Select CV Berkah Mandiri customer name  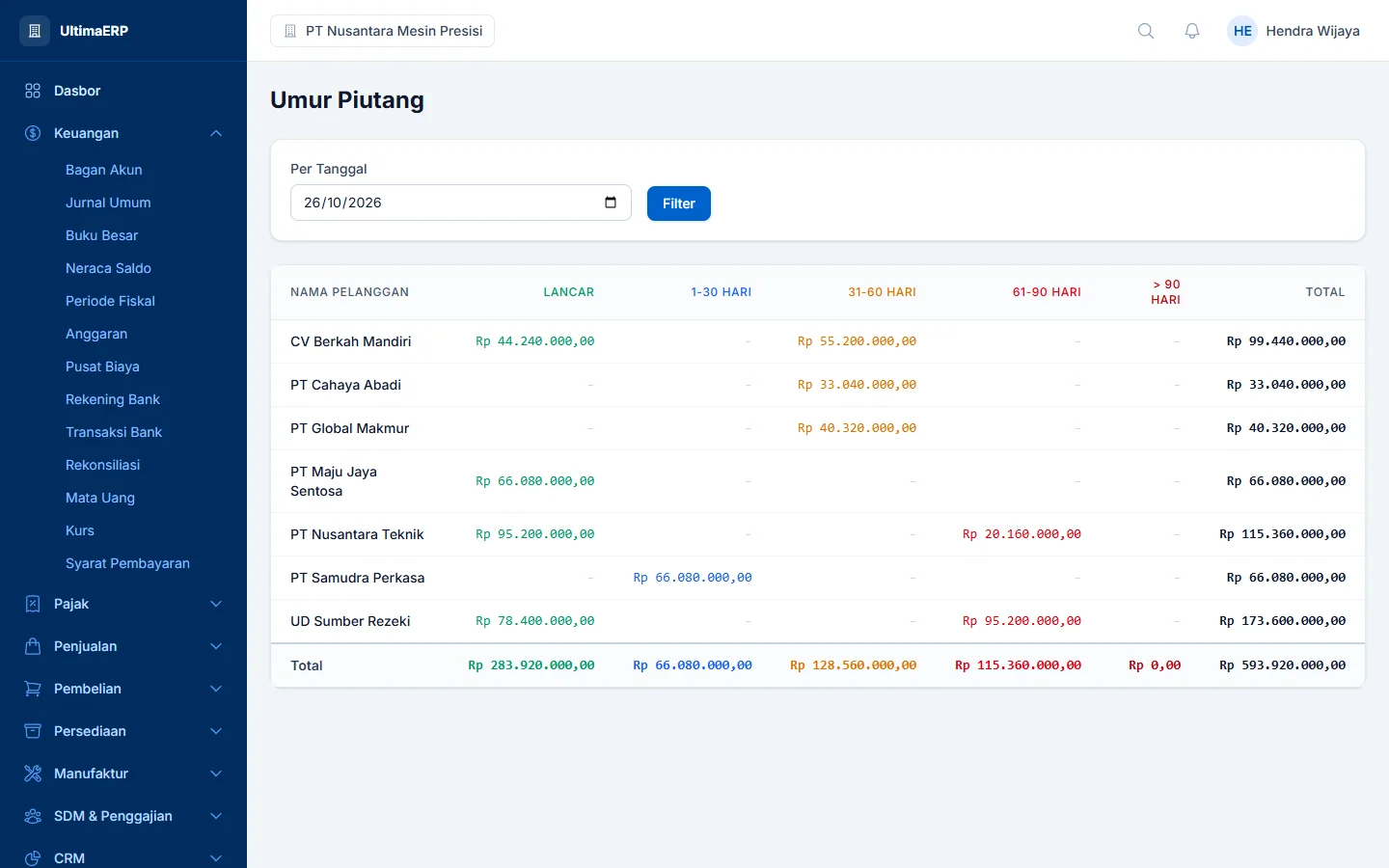pos(351,341)
